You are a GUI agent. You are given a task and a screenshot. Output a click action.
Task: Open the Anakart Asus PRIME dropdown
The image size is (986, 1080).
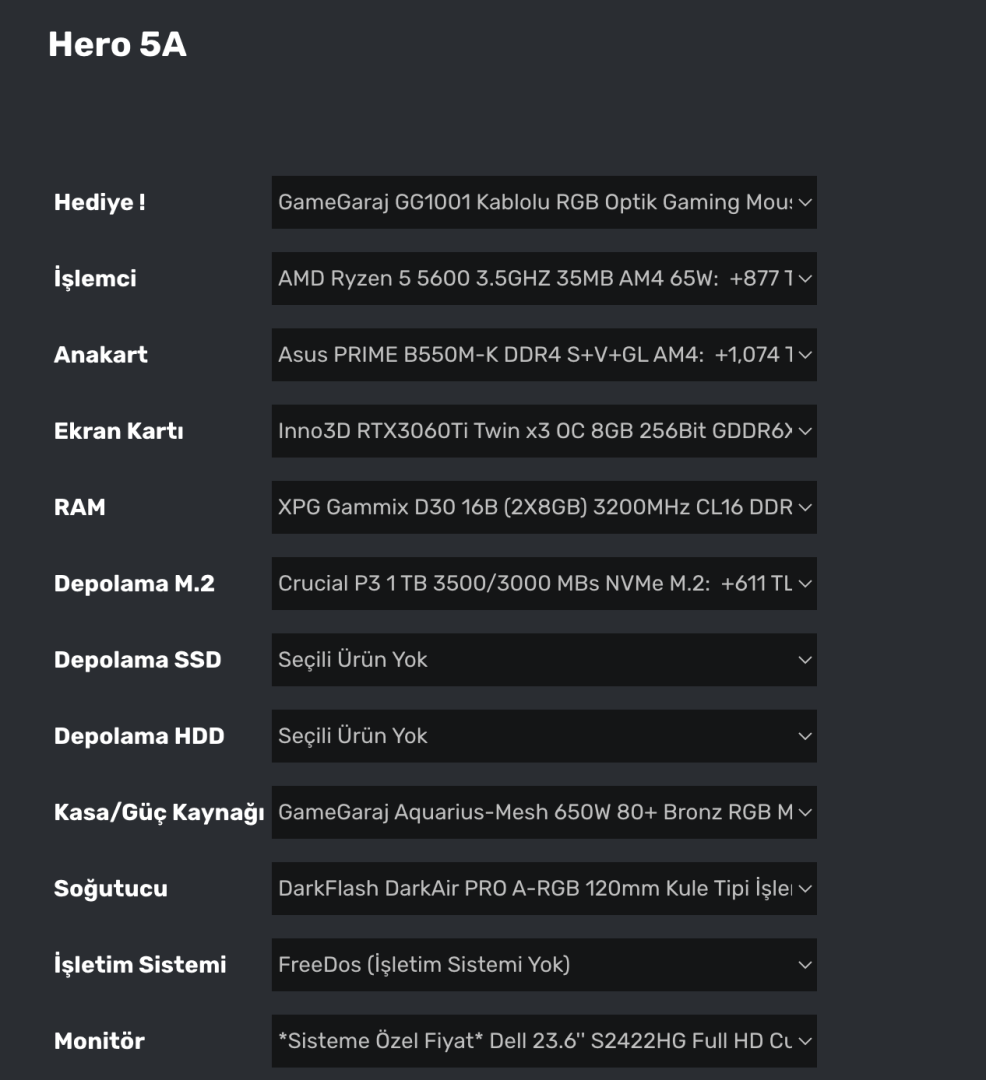point(543,354)
